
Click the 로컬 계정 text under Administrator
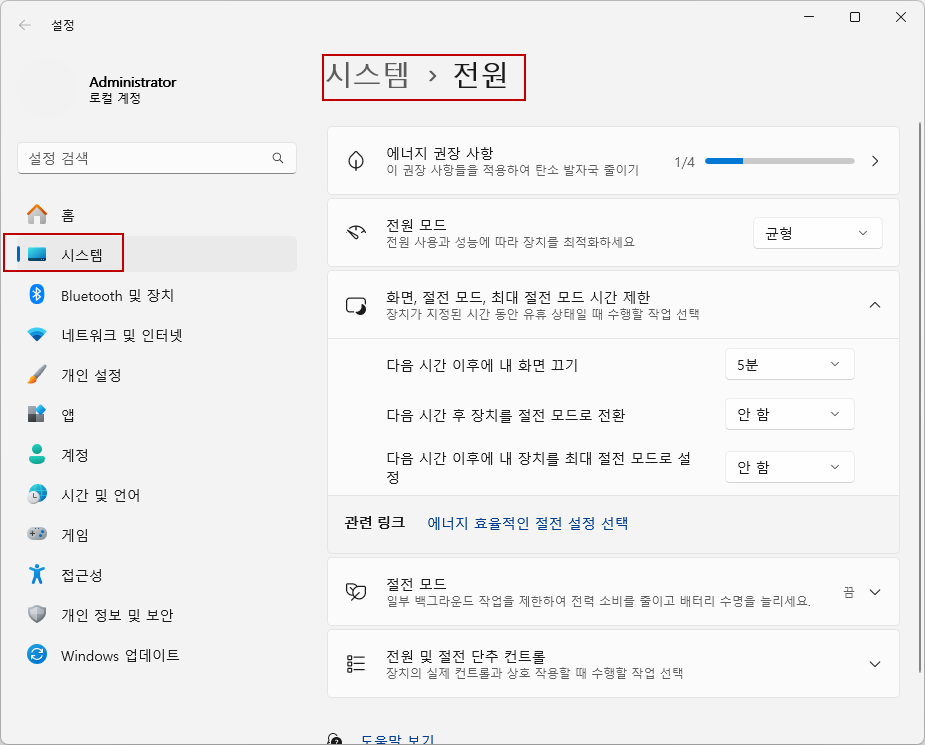coord(115,98)
